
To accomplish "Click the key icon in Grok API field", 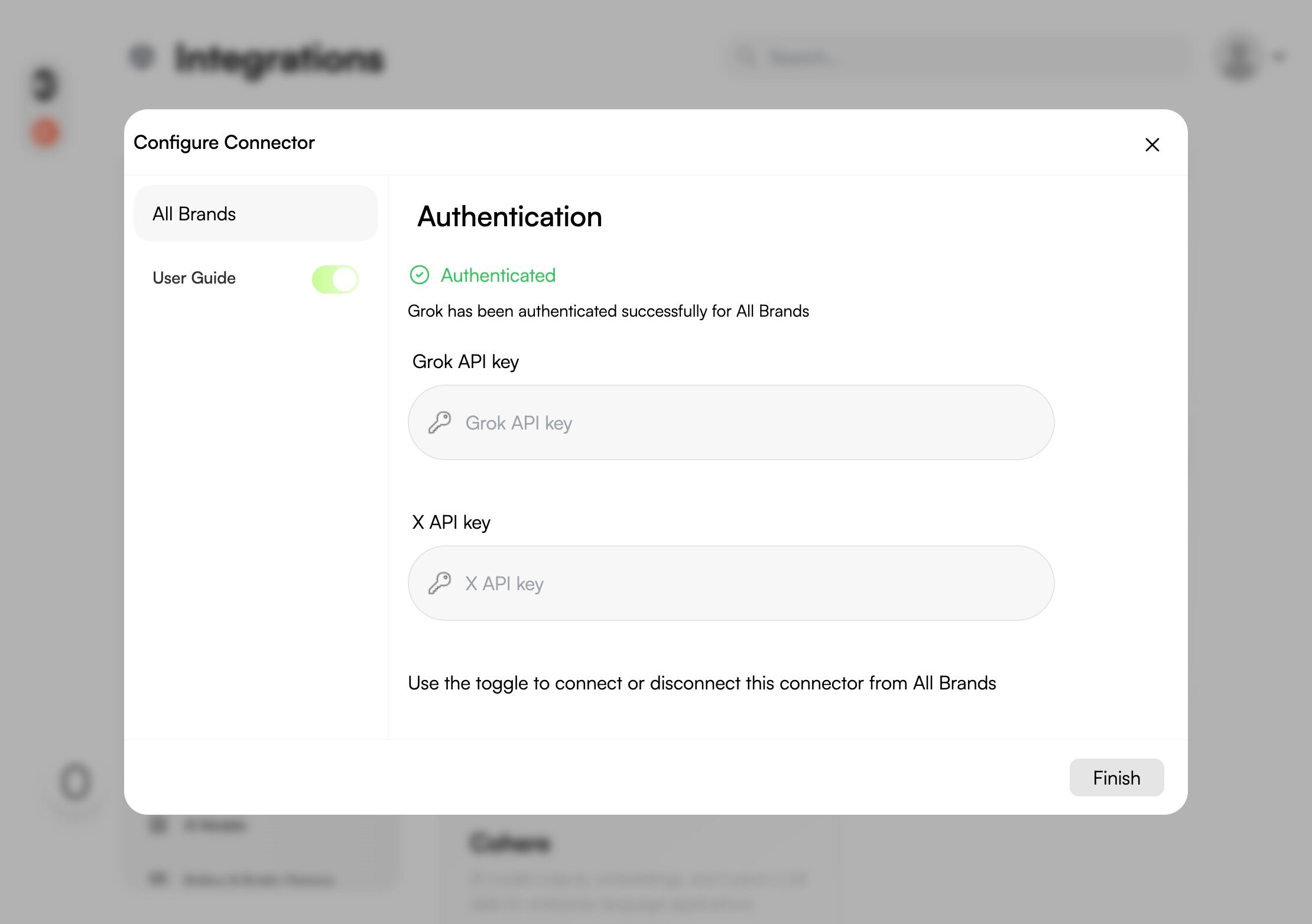I will tap(440, 423).
